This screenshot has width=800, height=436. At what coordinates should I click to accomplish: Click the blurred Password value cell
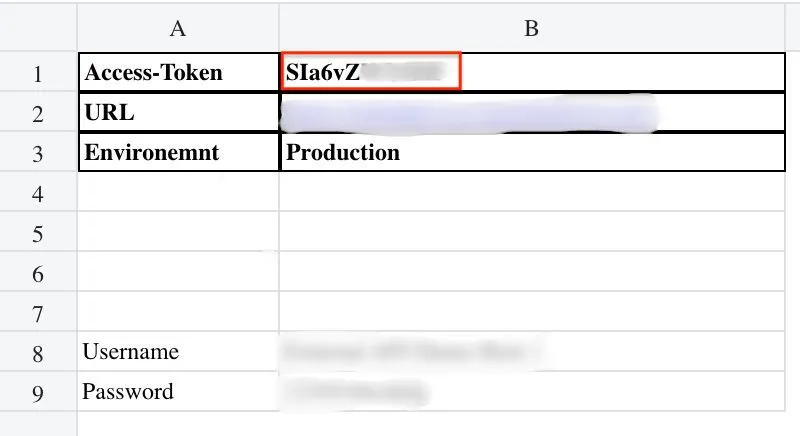356,391
